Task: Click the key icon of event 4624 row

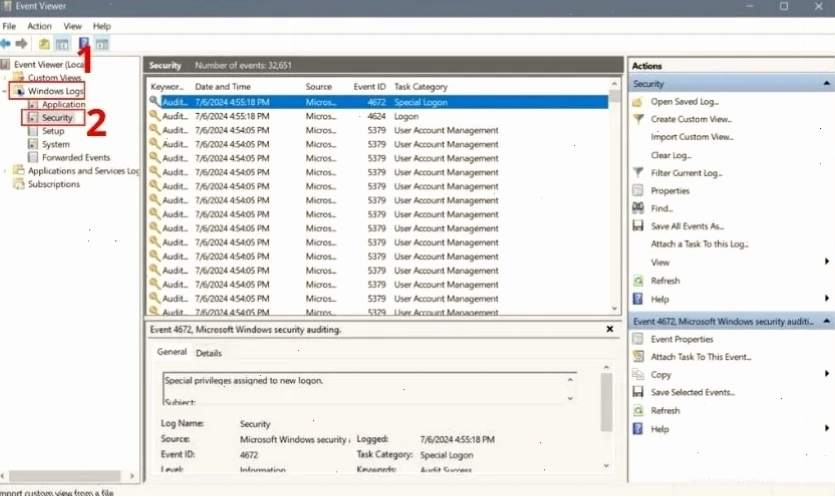Action: coord(154,116)
